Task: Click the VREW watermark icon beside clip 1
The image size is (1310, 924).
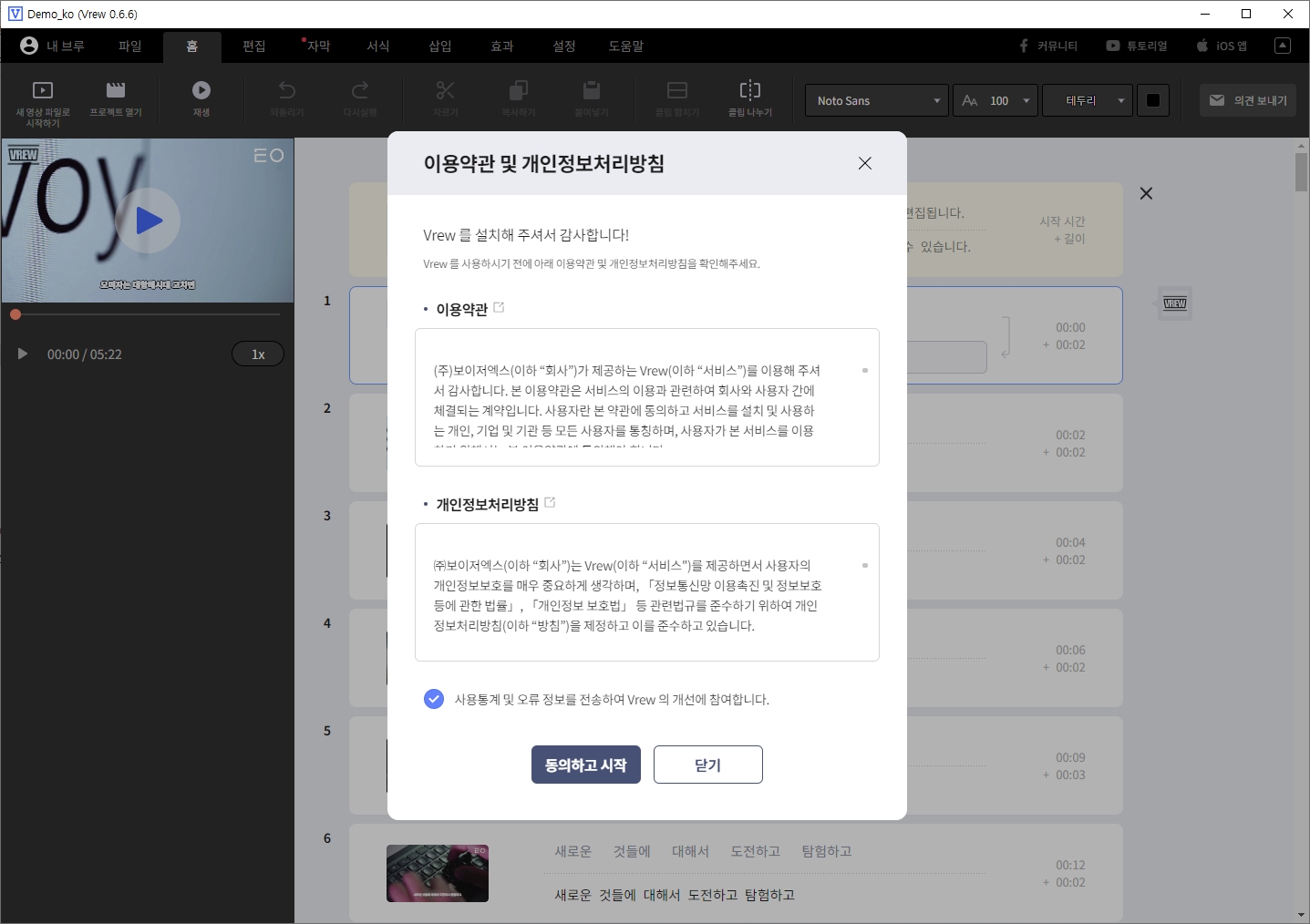Action: (1175, 303)
